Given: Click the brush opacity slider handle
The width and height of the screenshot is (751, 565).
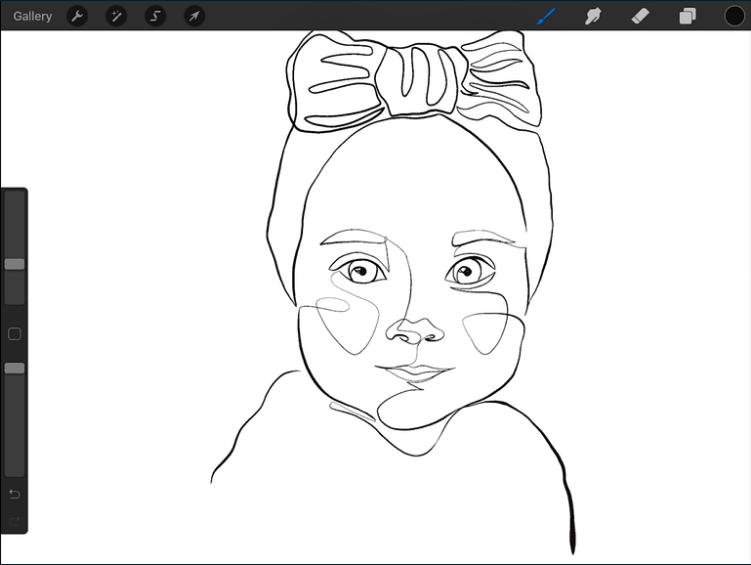Looking at the screenshot, I should tap(14, 368).
